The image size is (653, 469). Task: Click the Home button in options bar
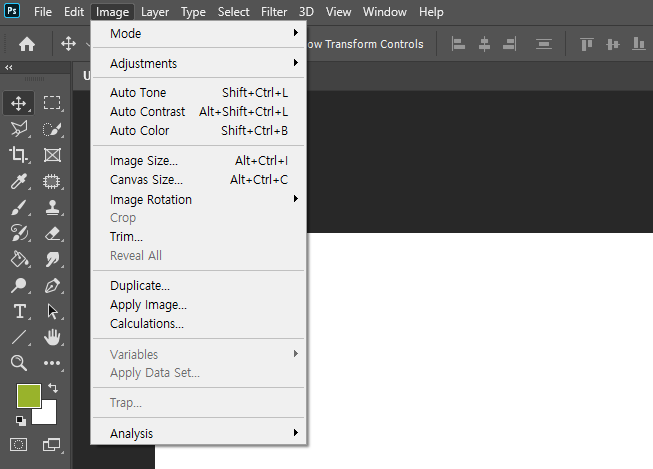pos(27,44)
